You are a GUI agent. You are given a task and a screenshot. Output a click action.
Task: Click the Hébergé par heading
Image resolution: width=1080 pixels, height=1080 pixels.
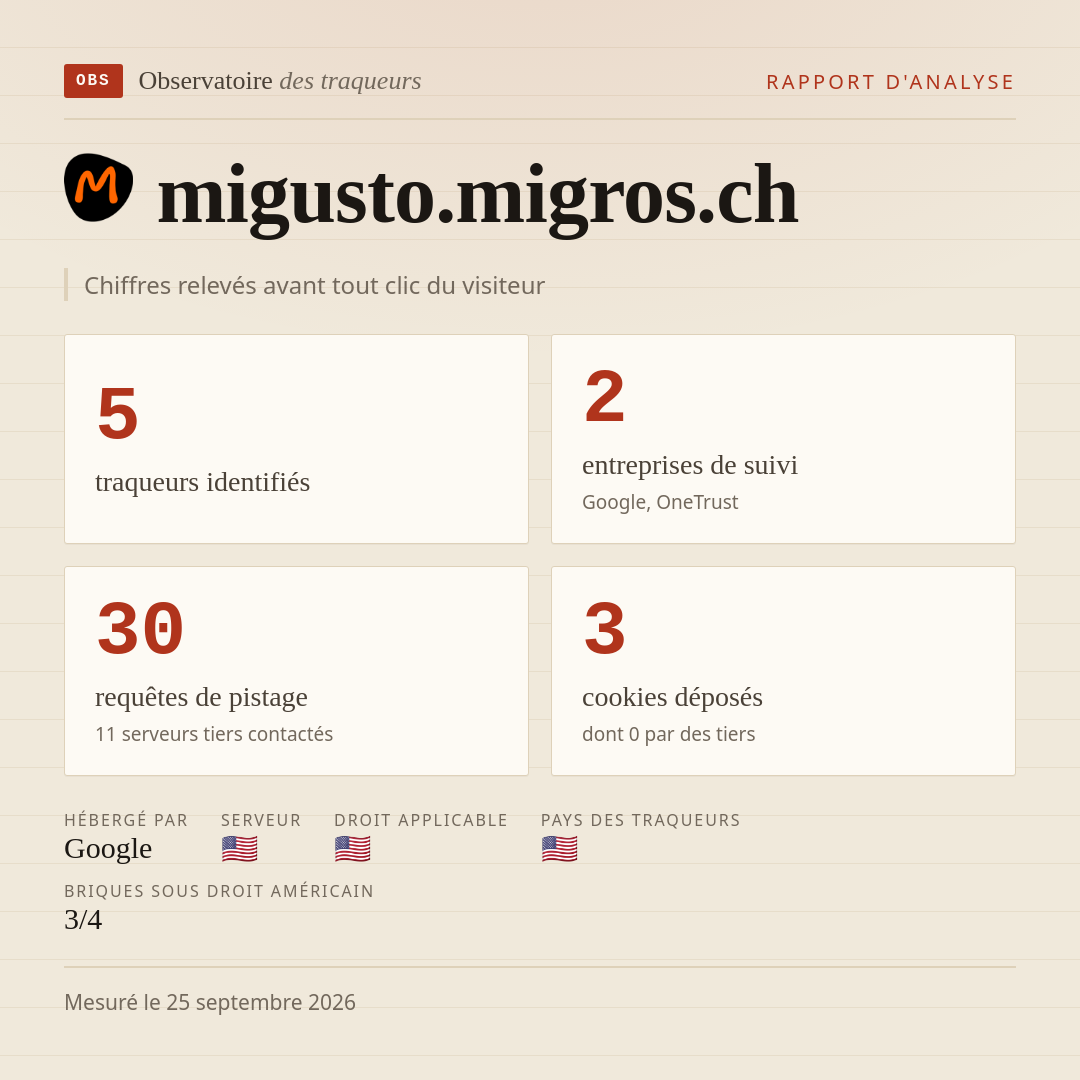pos(126,820)
